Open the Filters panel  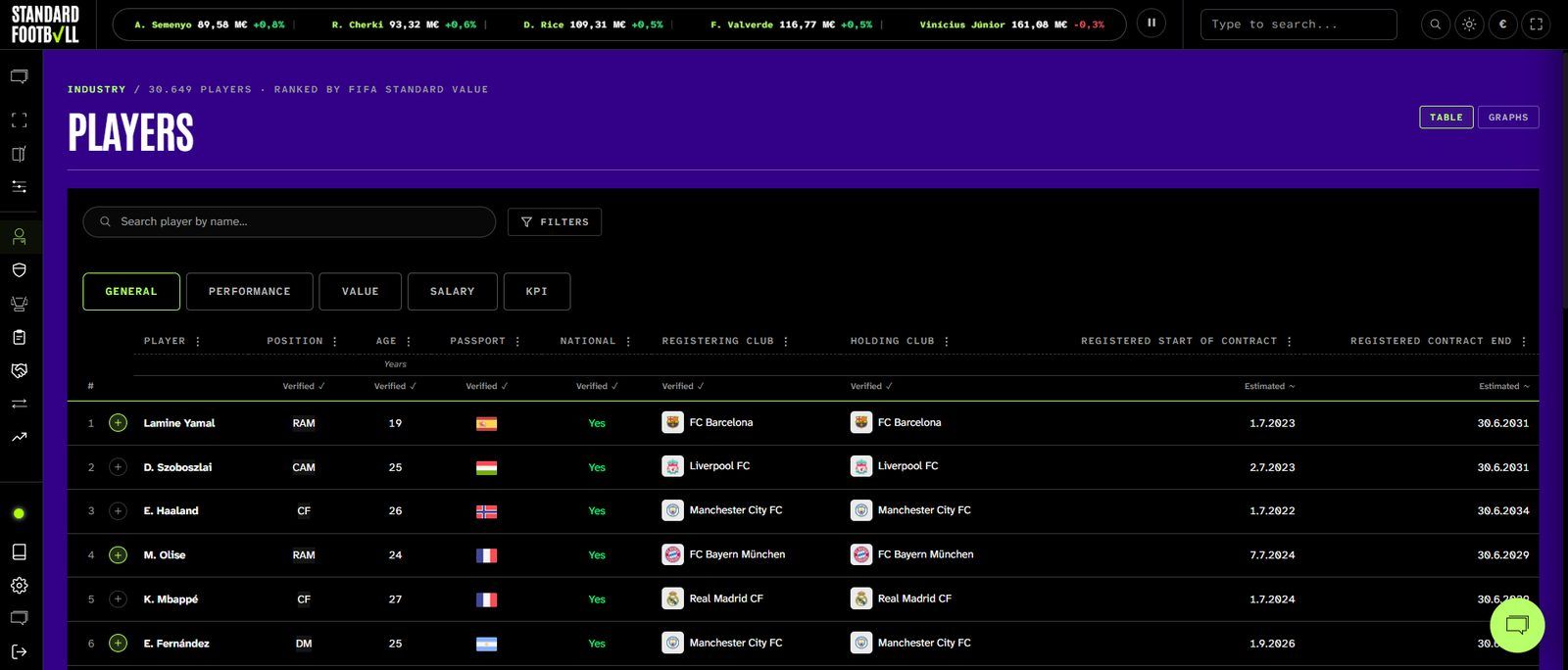point(555,222)
